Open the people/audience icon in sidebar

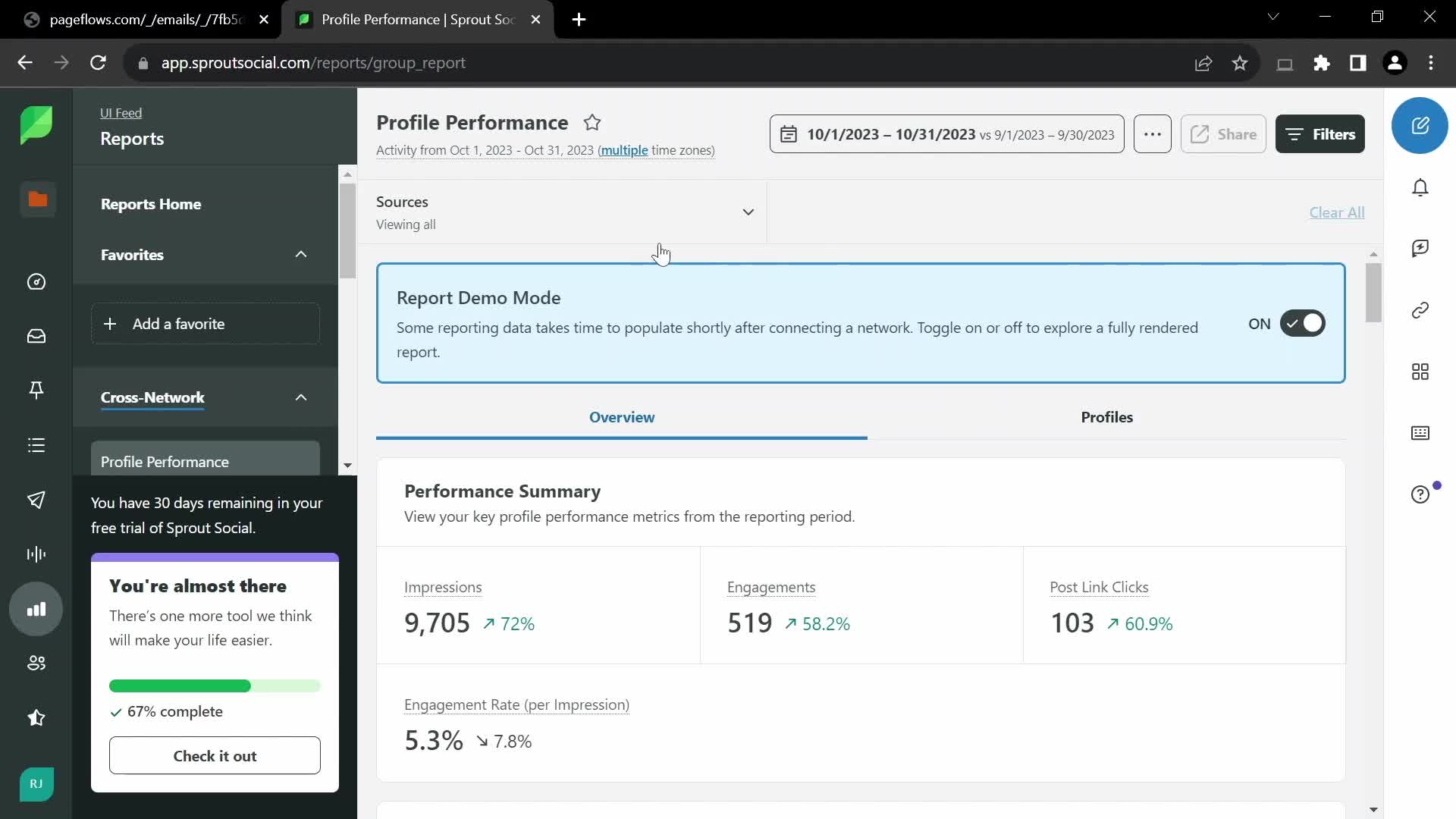[37, 663]
